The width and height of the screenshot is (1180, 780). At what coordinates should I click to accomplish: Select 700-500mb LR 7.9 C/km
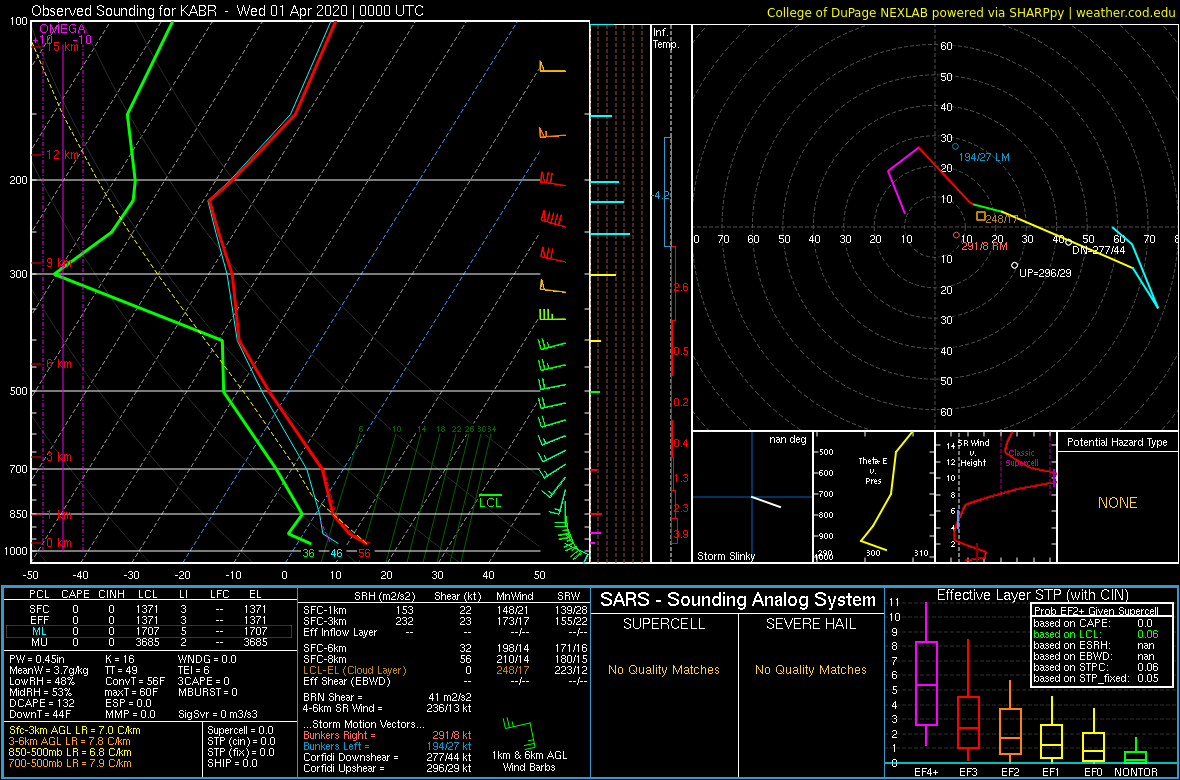coord(71,763)
